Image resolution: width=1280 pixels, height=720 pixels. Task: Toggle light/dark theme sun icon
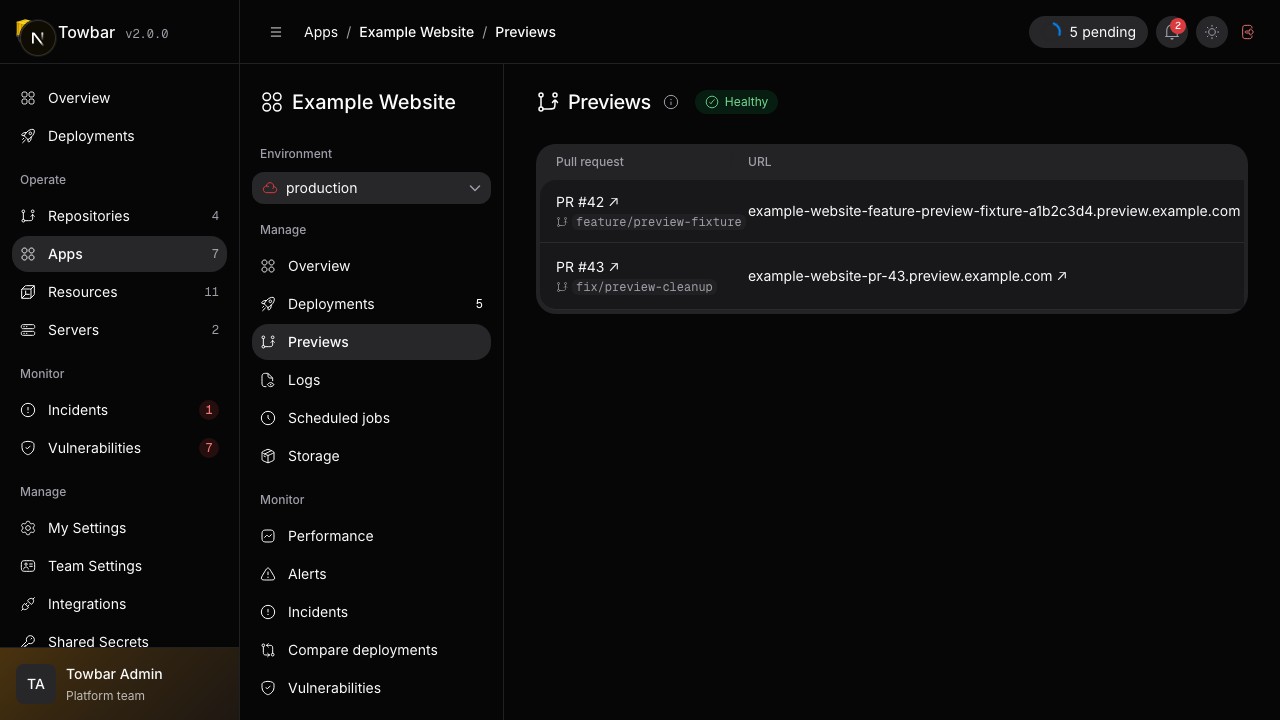click(1212, 32)
